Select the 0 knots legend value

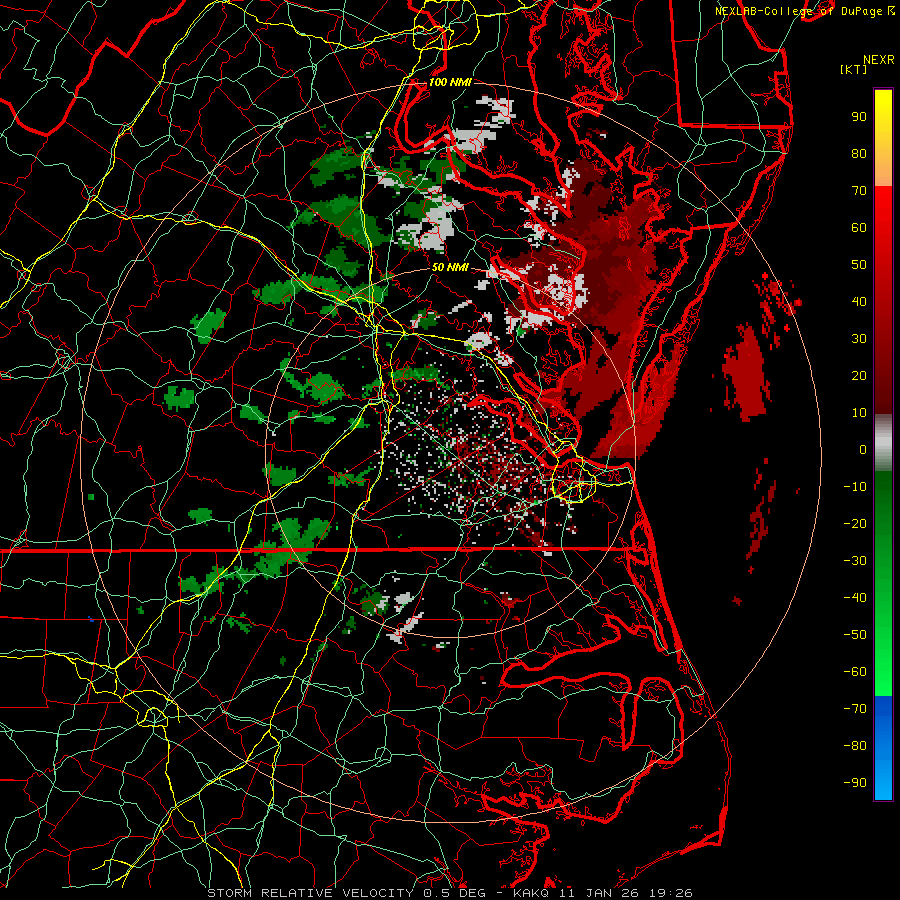(x=863, y=449)
